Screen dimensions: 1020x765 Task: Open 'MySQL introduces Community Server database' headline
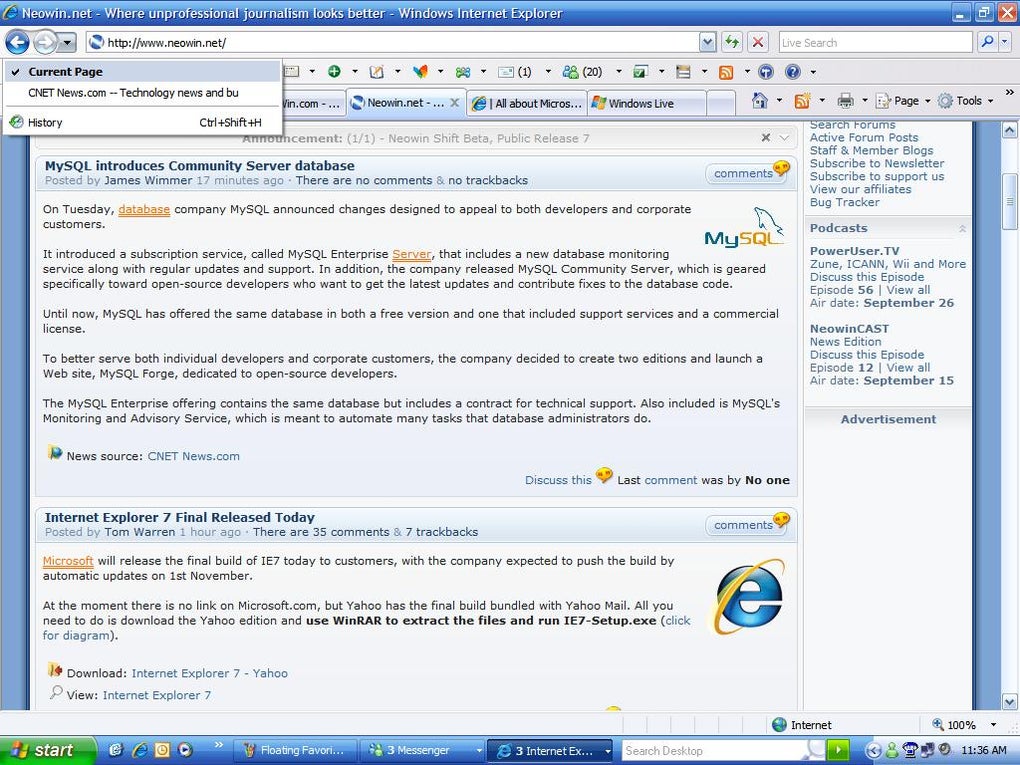click(200, 165)
